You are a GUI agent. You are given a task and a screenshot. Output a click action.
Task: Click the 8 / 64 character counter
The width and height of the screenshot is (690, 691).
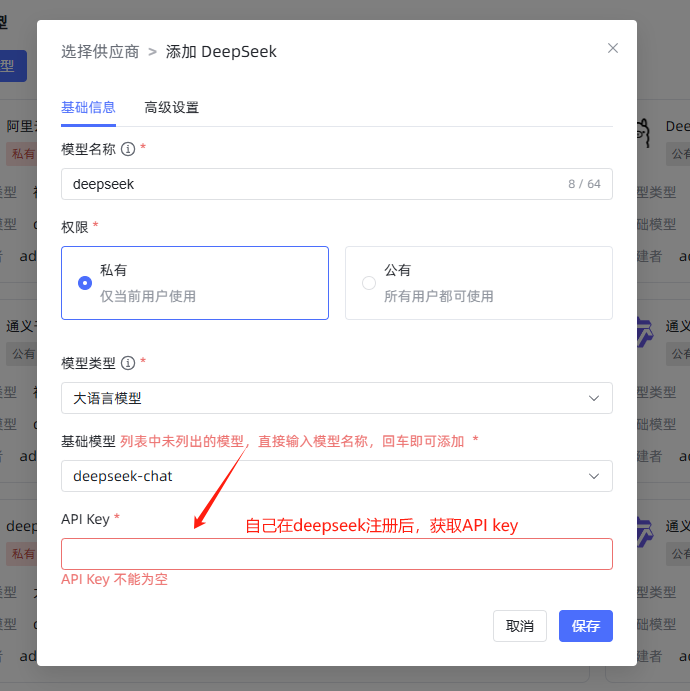[584, 184]
